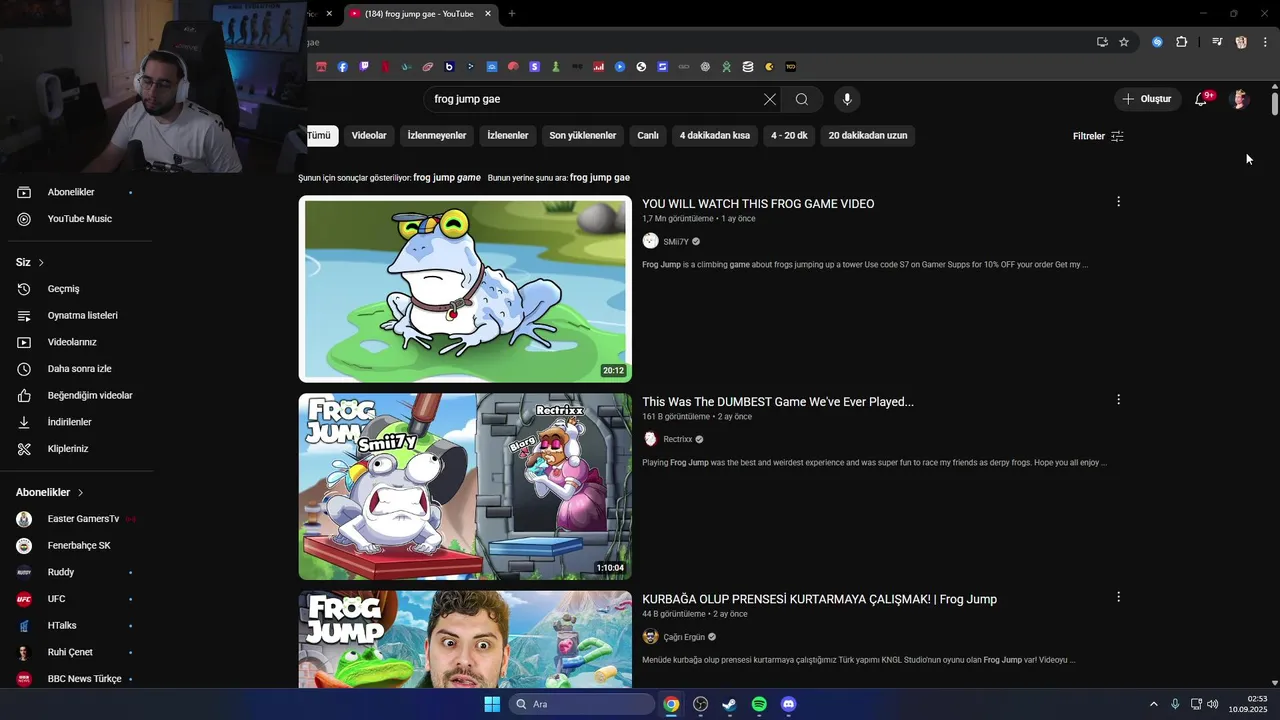
Task: Open Çağrı Ergün channel link
Action: click(684, 637)
